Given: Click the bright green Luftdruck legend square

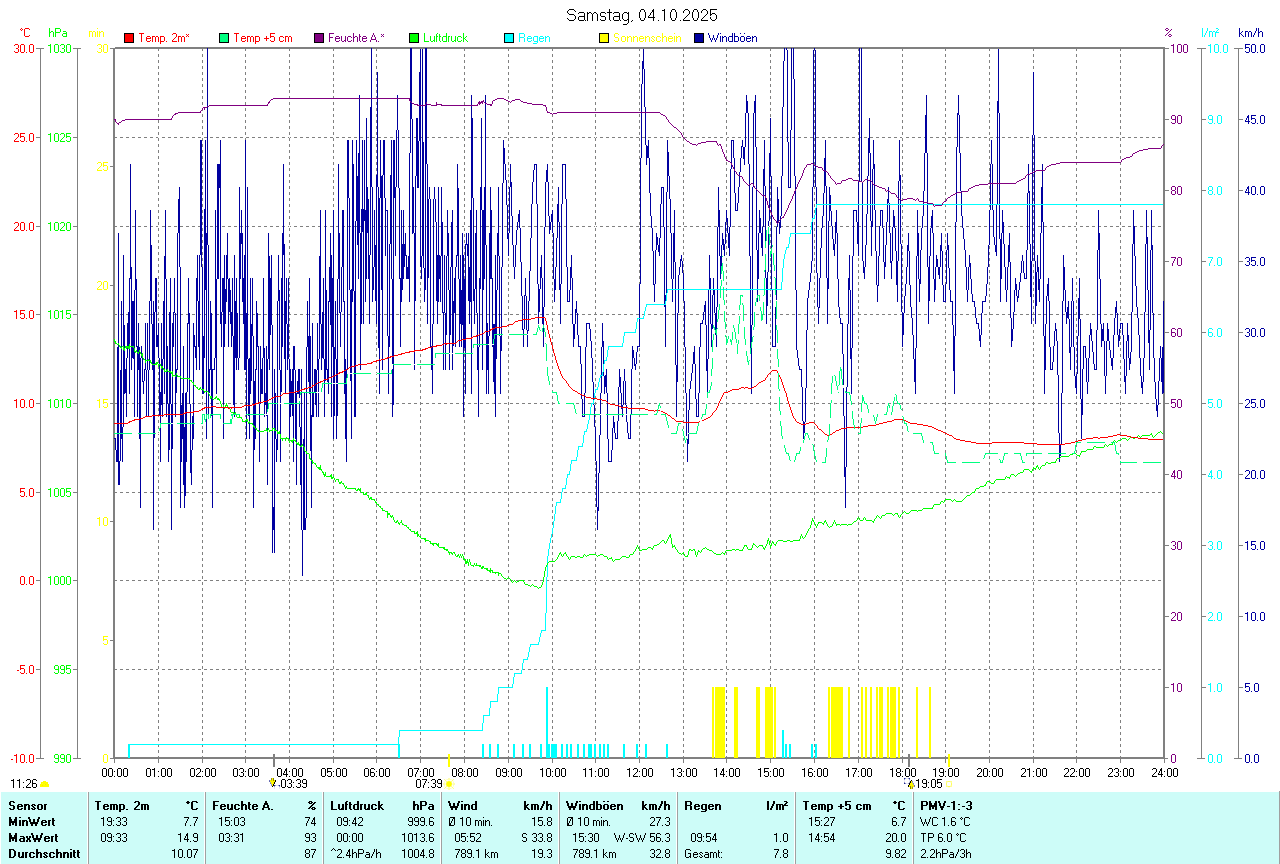Looking at the screenshot, I should tap(414, 38).
